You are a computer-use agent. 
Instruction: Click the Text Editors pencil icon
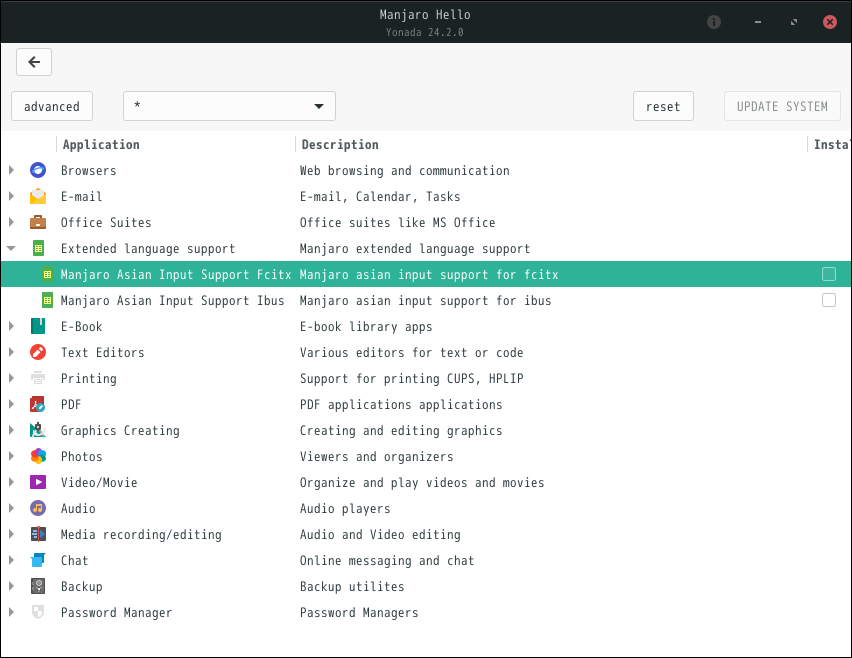click(38, 352)
